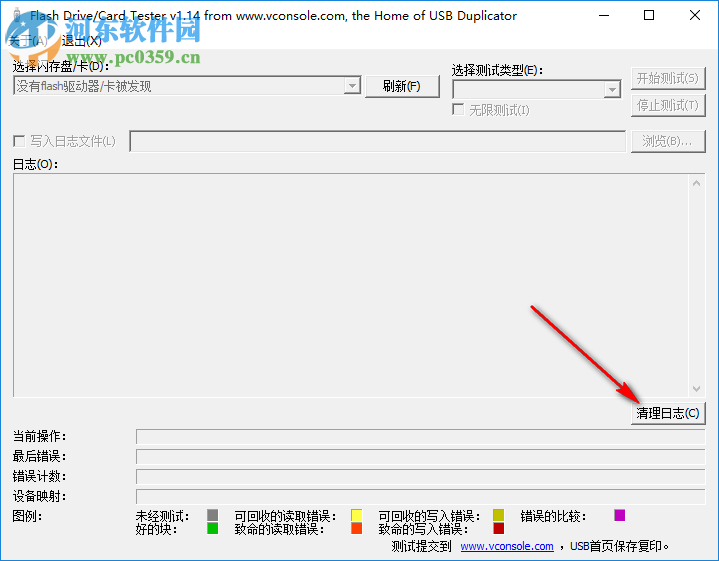The height and width of the screenshot is (561, 719).
Task: Enable the 写入日志文件(L) checkbox
Action: [x=19, y=141]
